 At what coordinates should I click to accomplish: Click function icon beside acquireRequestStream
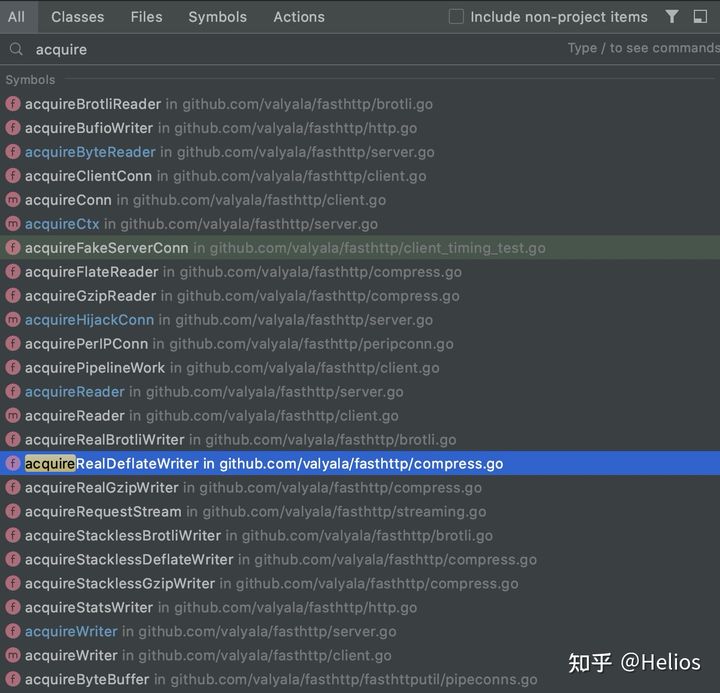coord(13,511)
